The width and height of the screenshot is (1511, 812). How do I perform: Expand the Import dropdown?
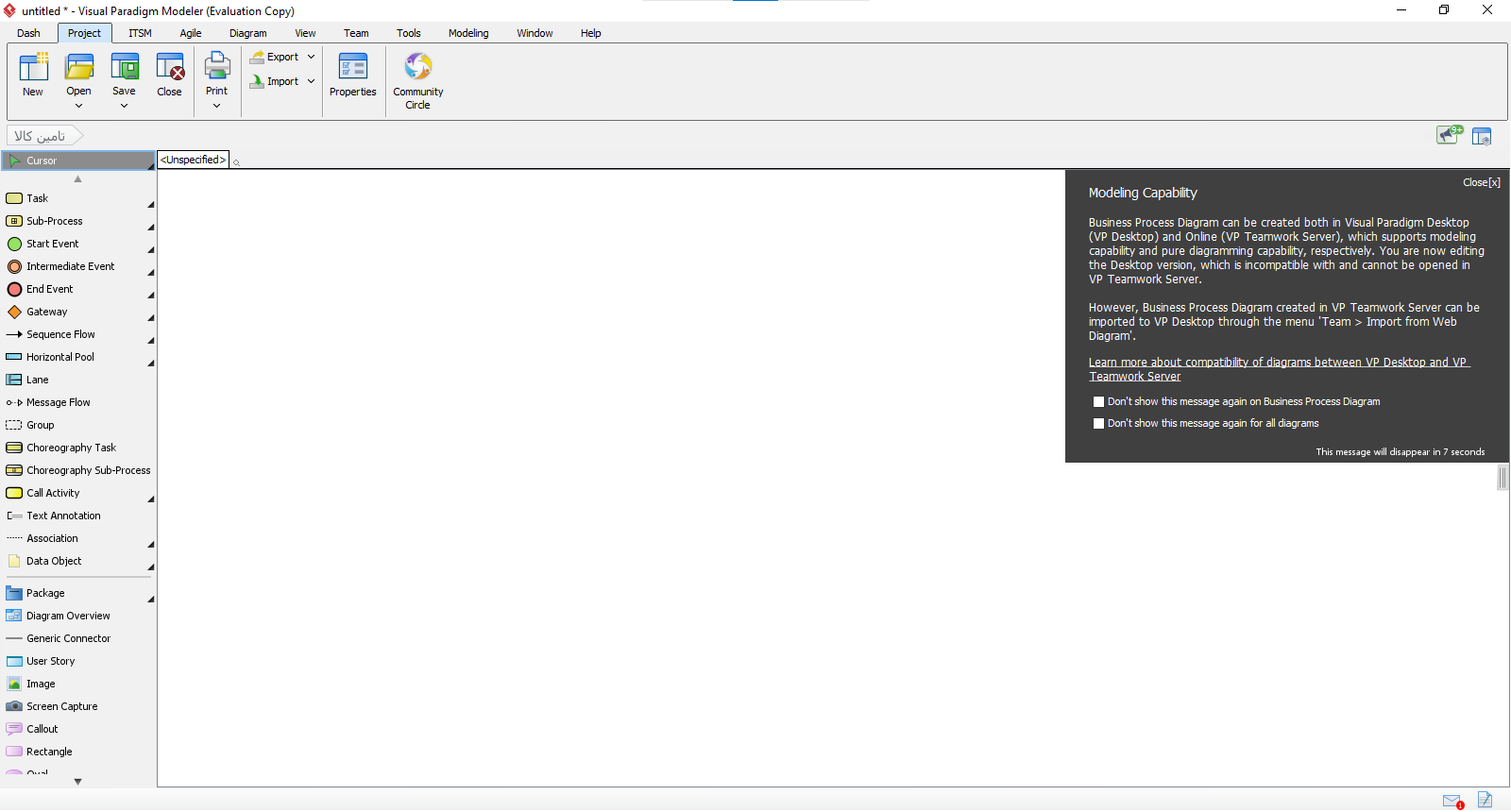click(311, 81)
